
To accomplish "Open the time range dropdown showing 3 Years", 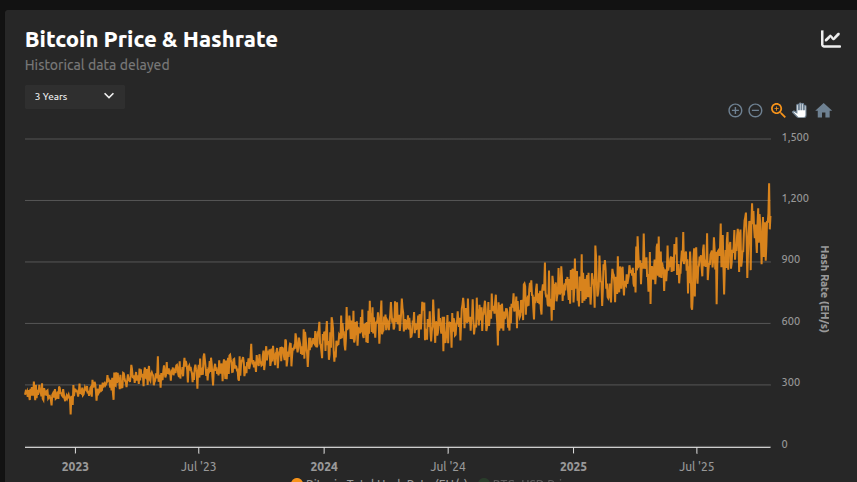I will point(75,97).
